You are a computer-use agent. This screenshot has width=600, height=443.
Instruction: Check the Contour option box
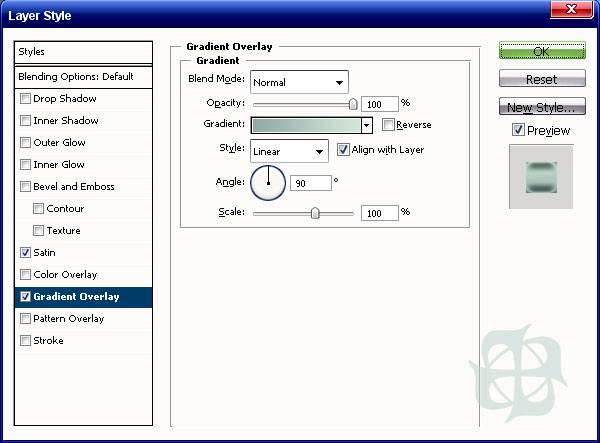(x=38, y=209)
